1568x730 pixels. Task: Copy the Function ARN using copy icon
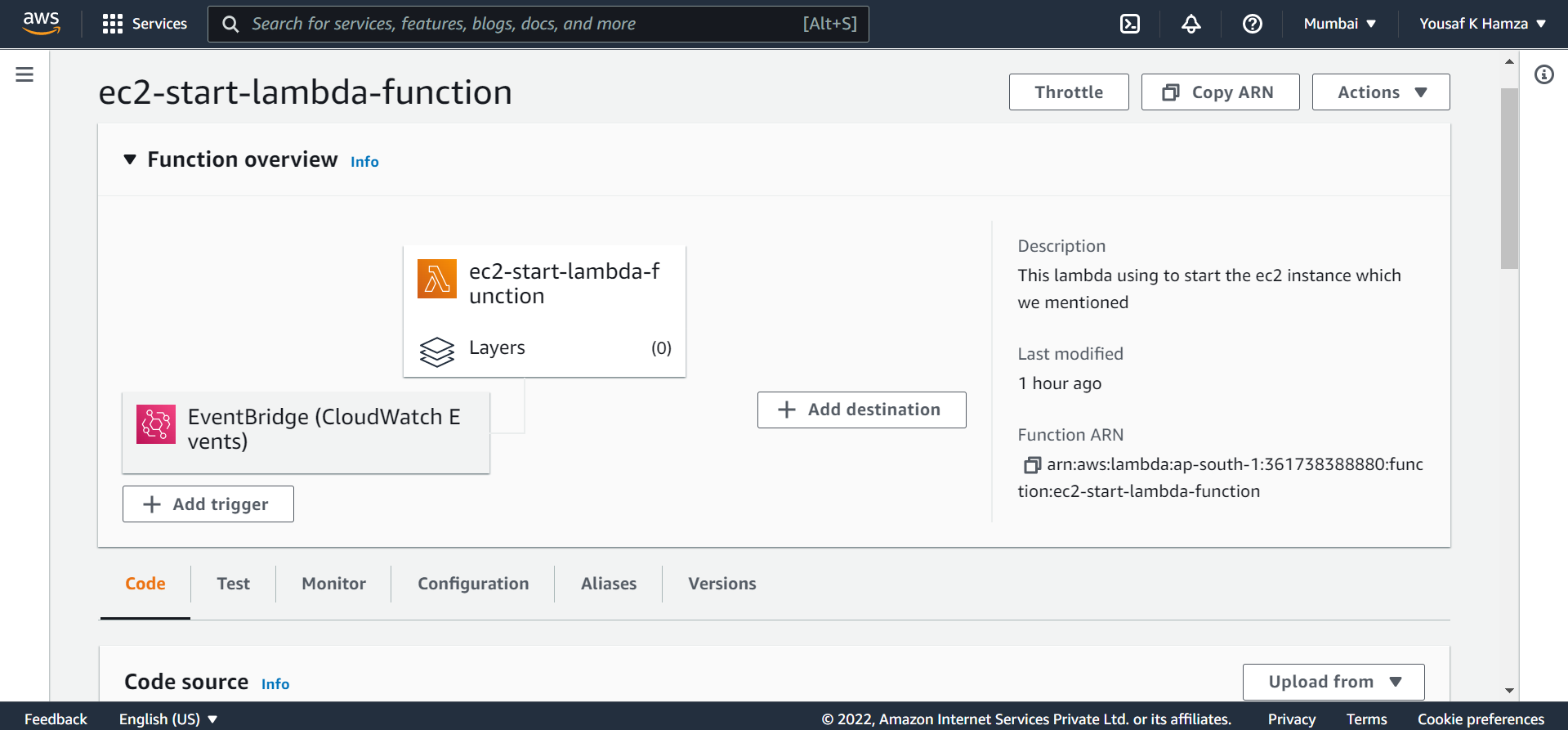1032,465
